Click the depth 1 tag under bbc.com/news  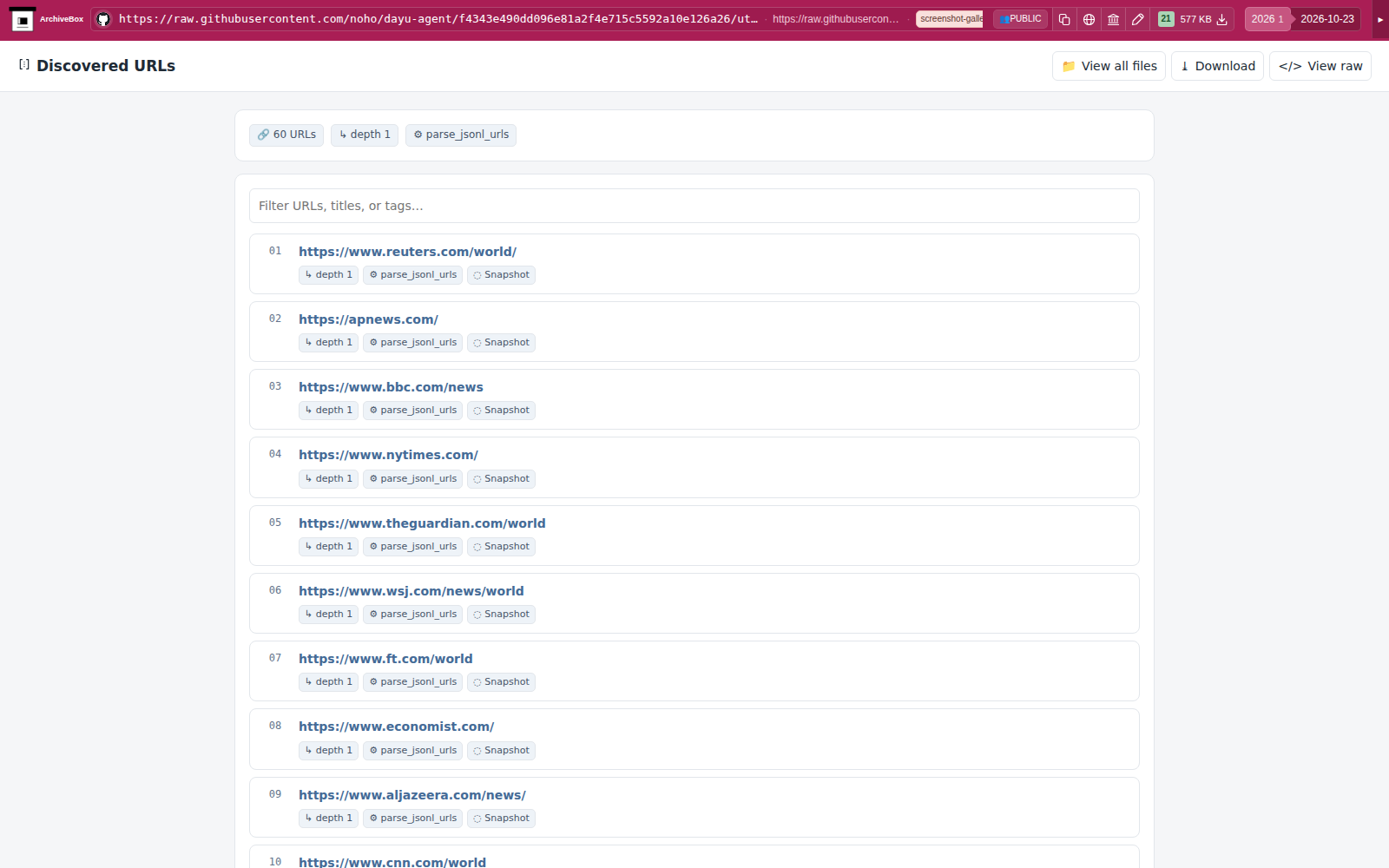click(x=328, y=411)
